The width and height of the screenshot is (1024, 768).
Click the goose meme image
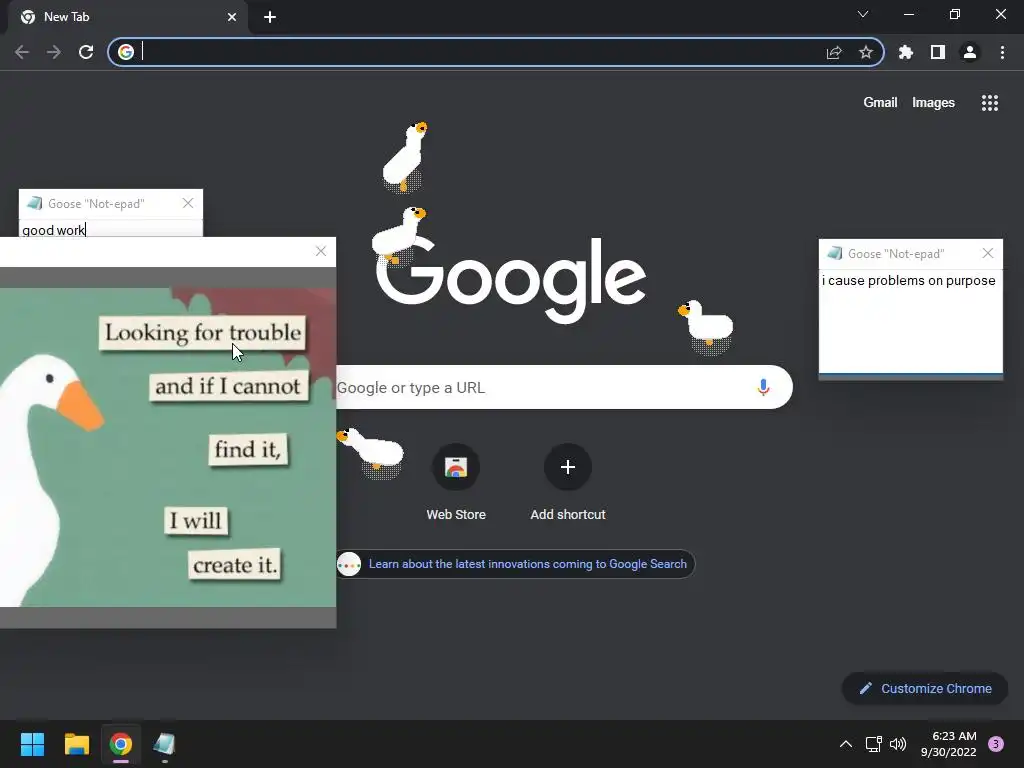(x=168, y=447)
